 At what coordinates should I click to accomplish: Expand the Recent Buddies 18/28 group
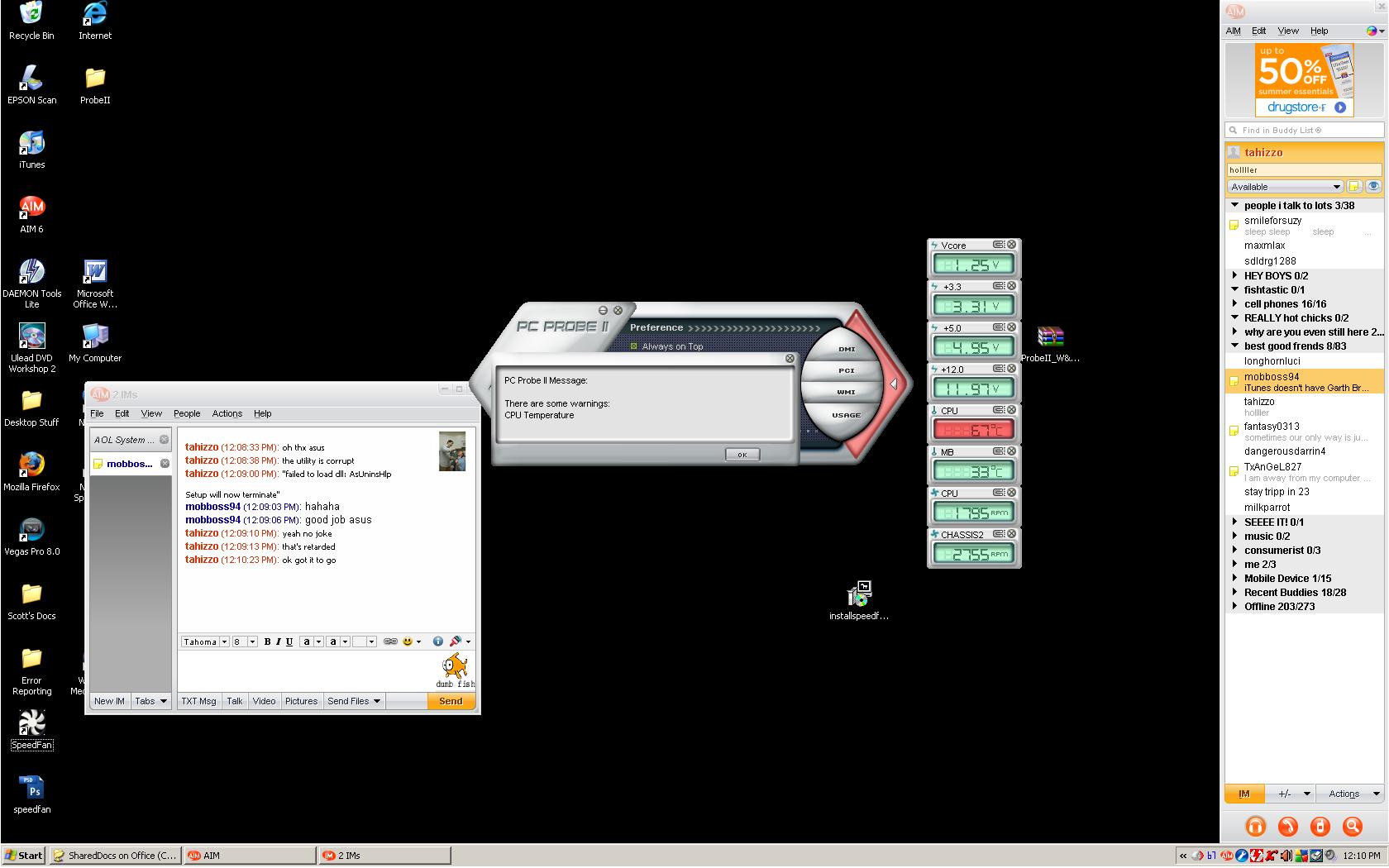click(x=1235, y=592)
